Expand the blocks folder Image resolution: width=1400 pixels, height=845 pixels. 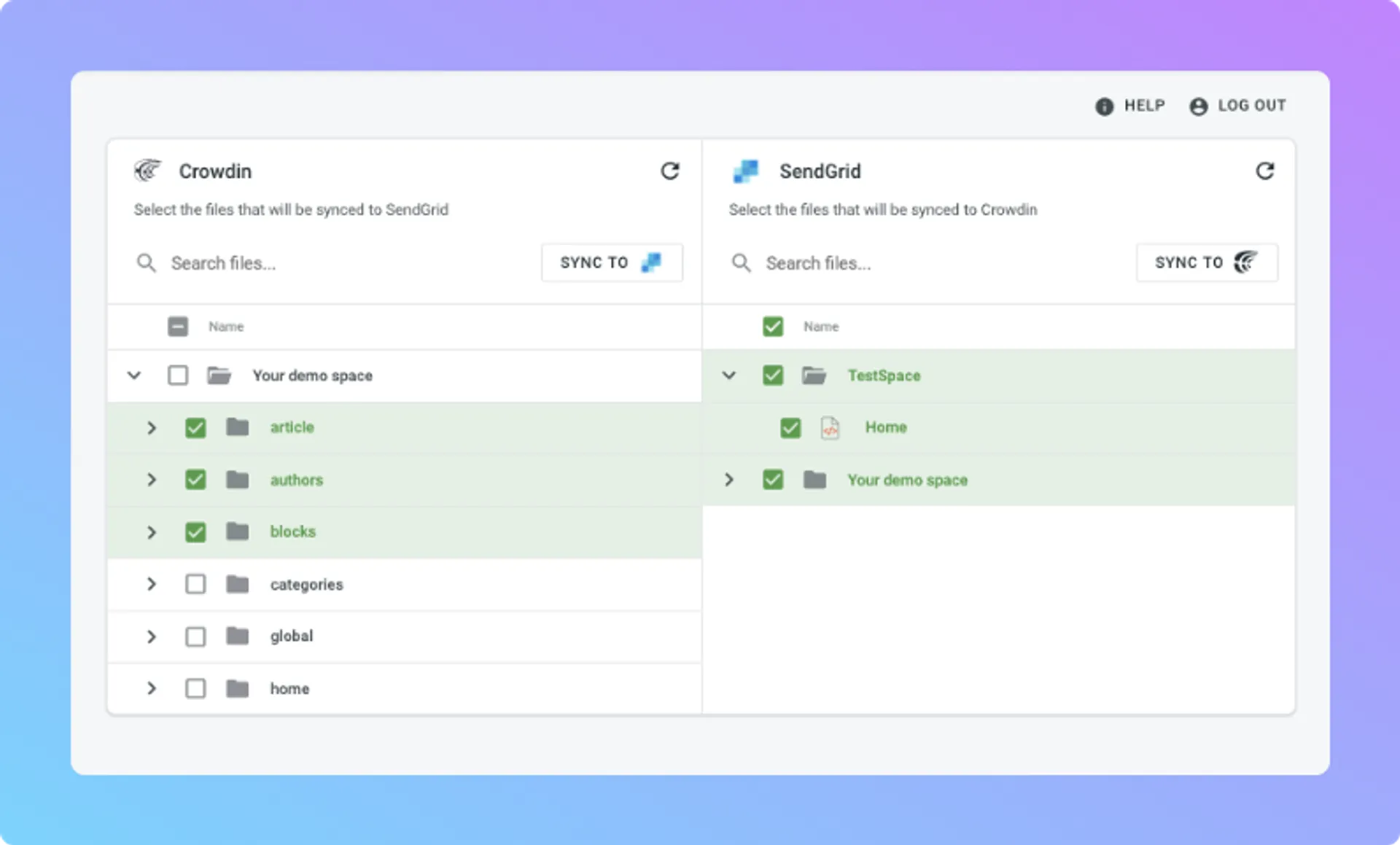point(152,531)
